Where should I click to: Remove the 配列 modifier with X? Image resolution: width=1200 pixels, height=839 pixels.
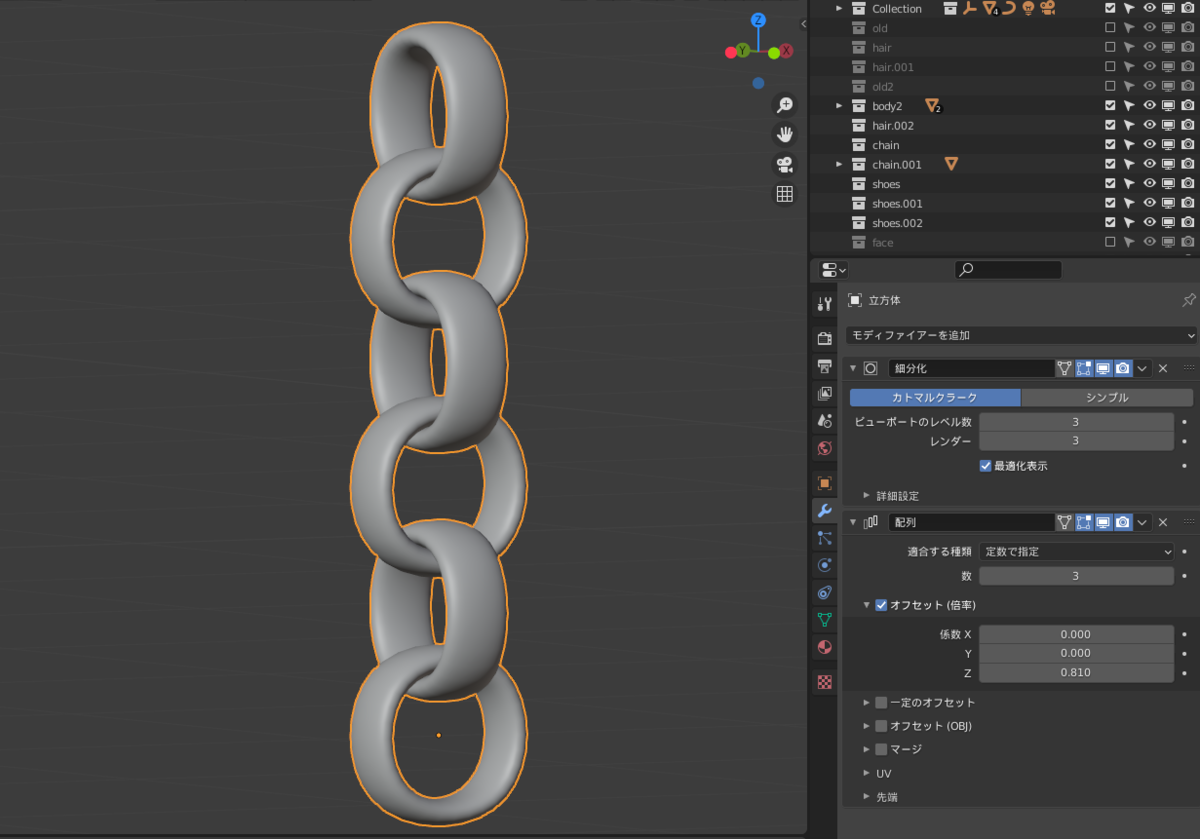pyautogui.click(x=1163, y=522)
